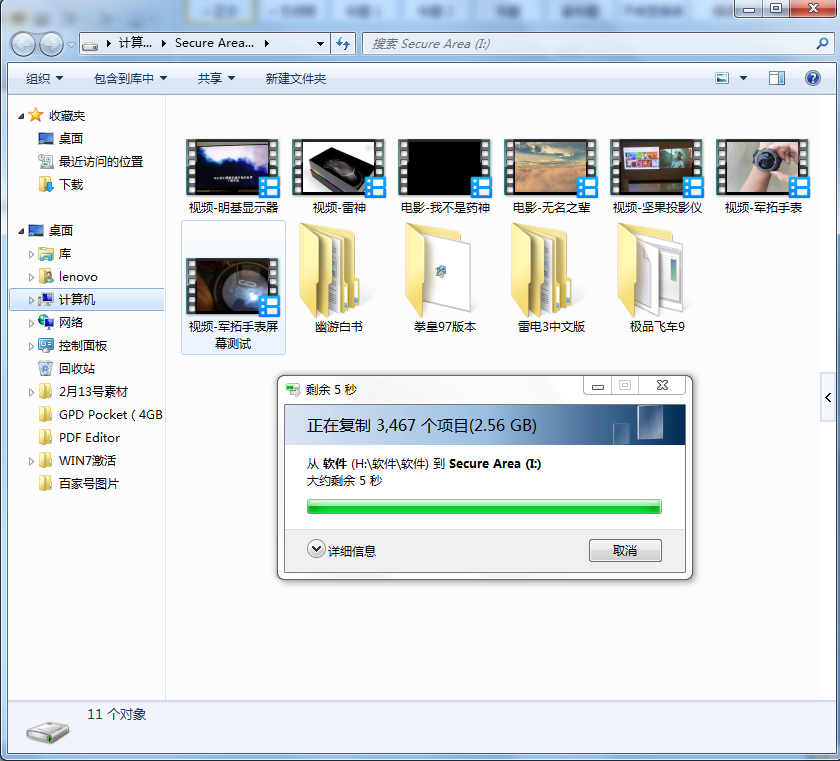Open the 共享 menu

(x=216, y=79)
